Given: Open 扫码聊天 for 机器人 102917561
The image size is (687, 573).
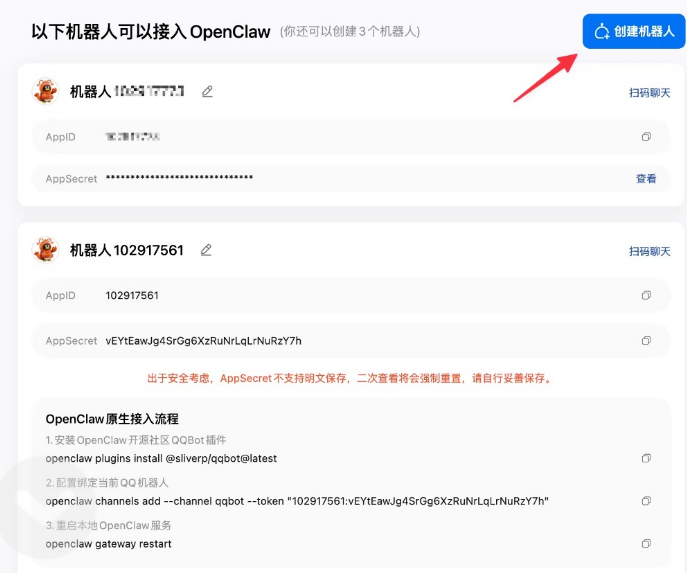Looking at the screenshot, I should click(649, 251).
